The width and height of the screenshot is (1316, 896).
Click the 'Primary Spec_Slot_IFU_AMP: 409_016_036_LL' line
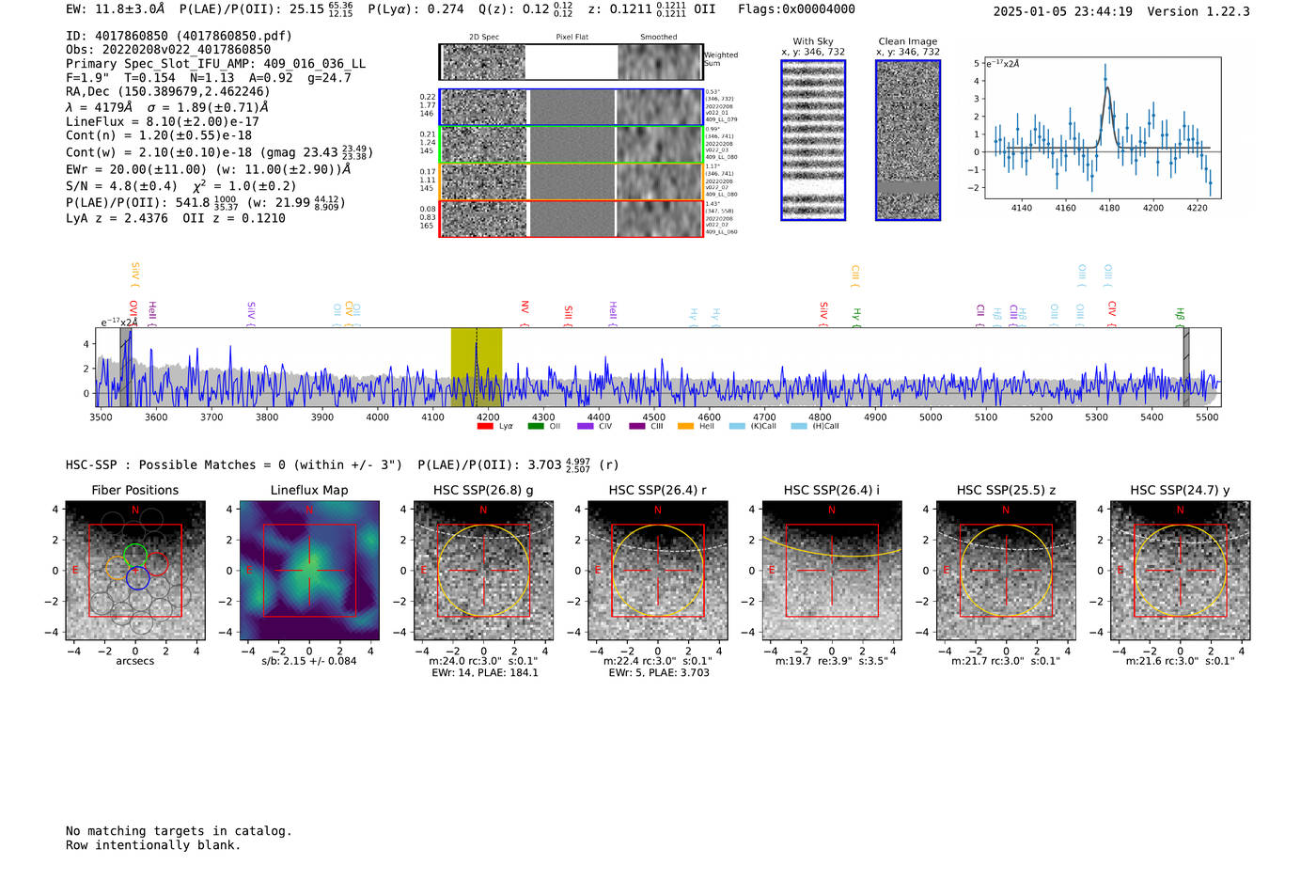point(215,64)
